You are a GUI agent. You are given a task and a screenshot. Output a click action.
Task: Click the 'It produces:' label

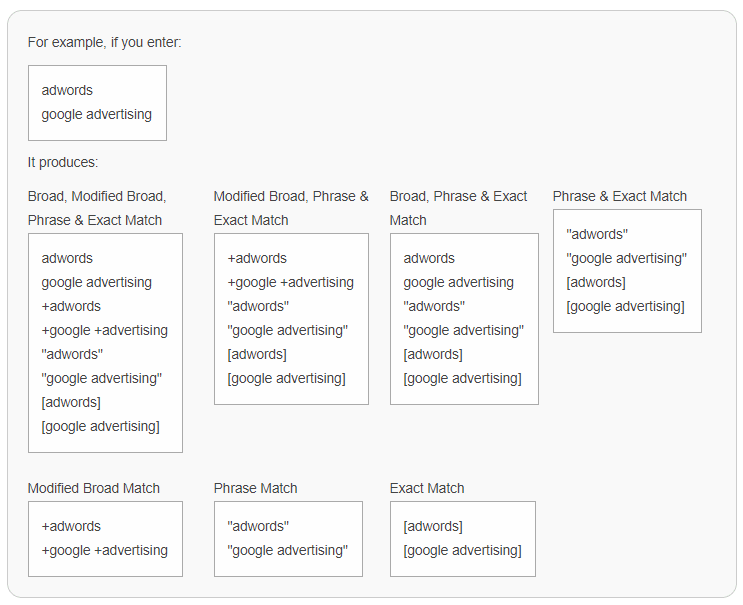click(x=63, y=163)
